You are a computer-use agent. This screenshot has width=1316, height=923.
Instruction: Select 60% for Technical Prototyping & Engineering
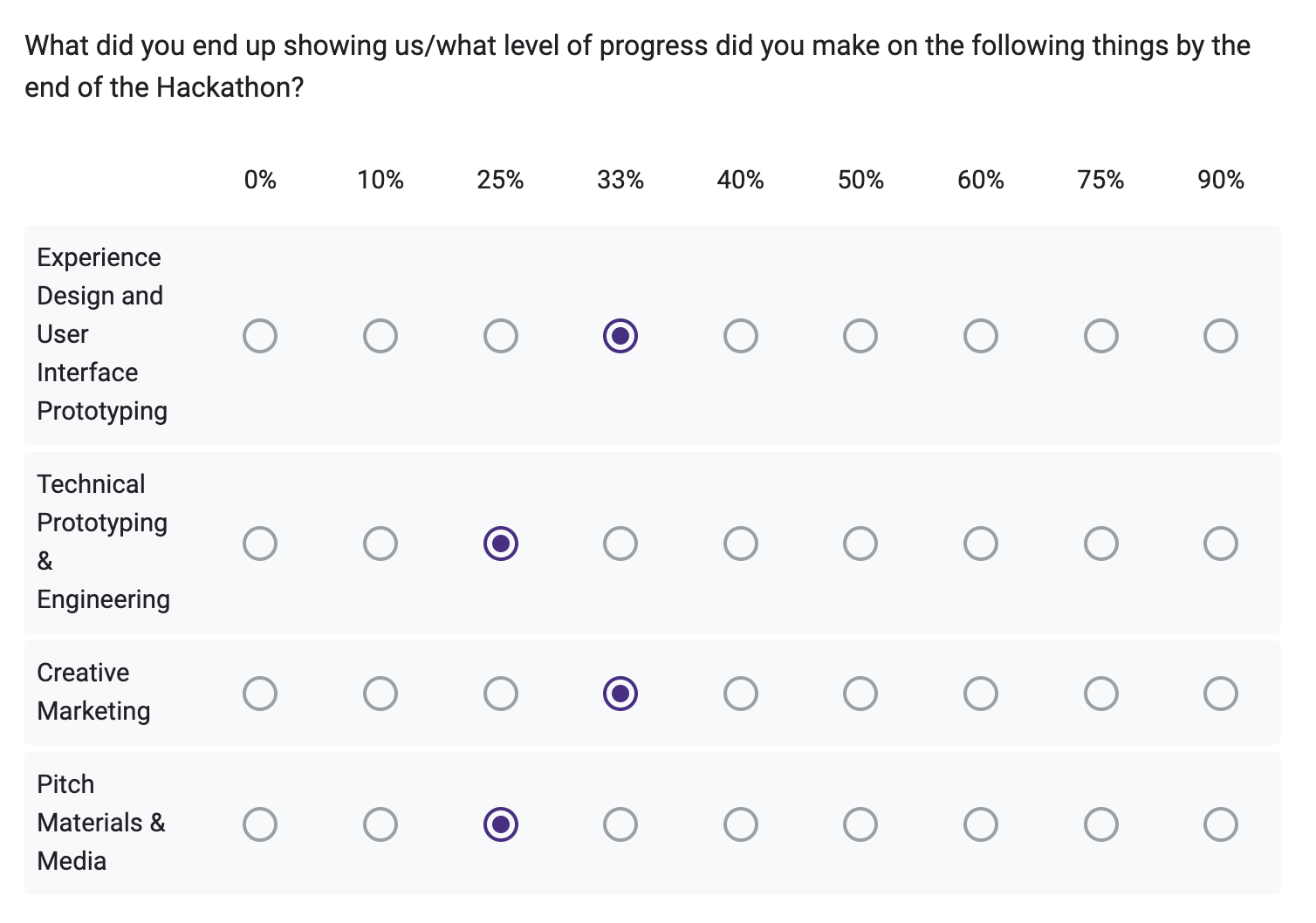pos(981,544)
